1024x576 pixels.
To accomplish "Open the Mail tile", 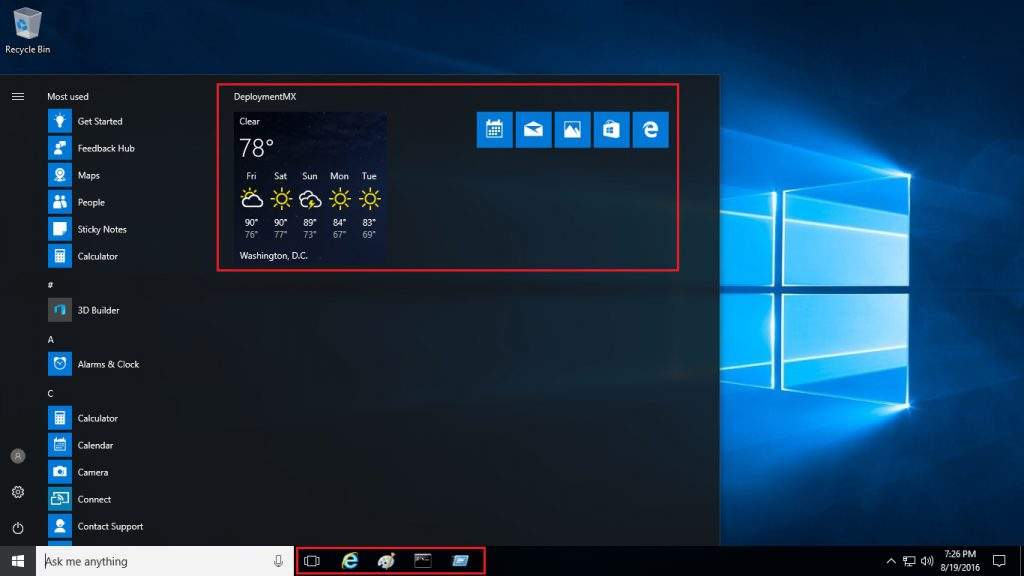I will (x=533, y=130).
